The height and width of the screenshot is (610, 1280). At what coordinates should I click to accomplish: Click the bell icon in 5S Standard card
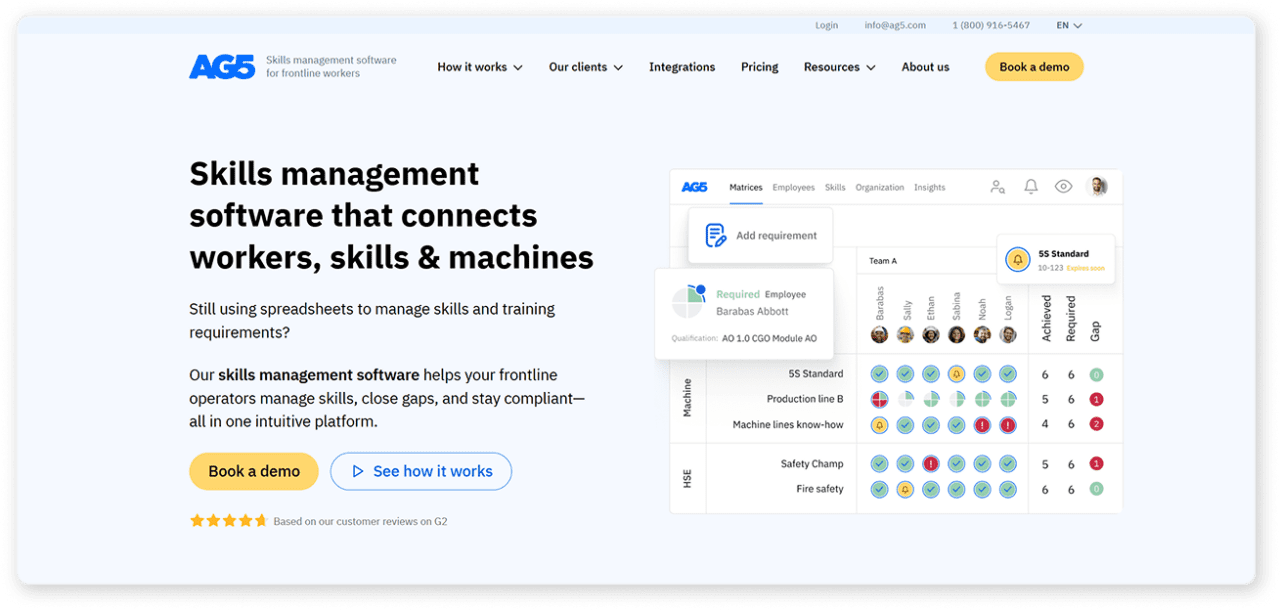coord(1018,260)
